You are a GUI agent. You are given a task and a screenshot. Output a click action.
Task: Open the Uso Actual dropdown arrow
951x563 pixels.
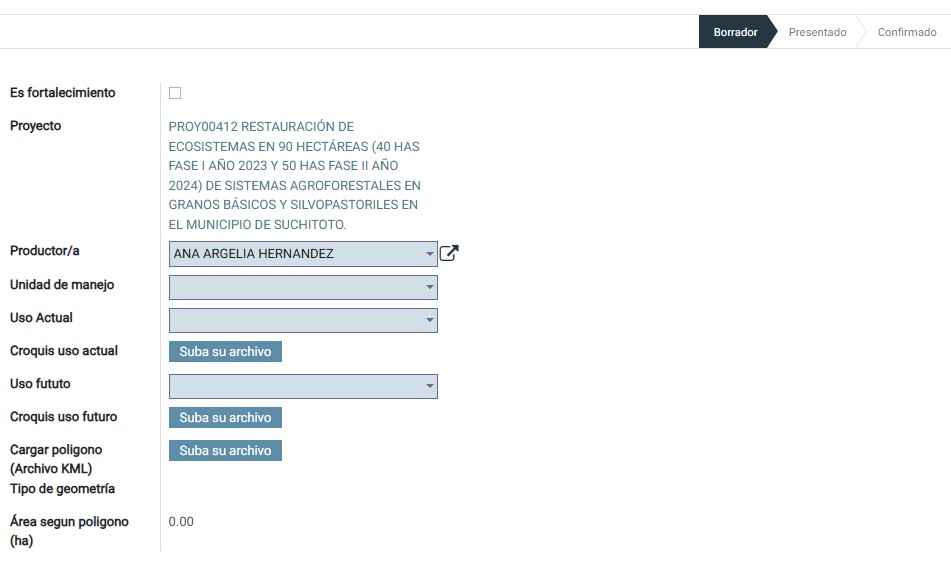(430, 321)
